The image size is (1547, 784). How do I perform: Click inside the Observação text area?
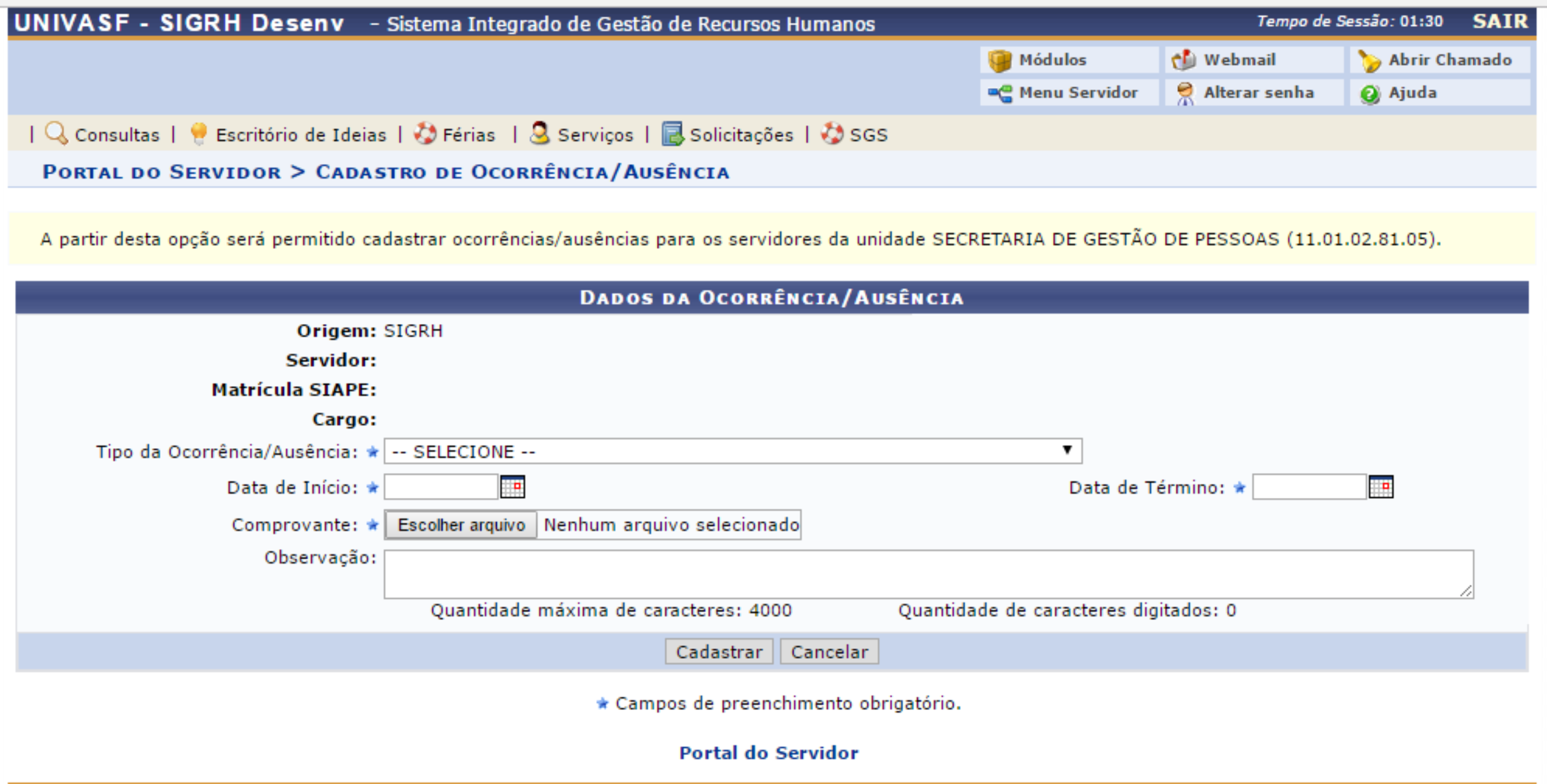point(928,573)
